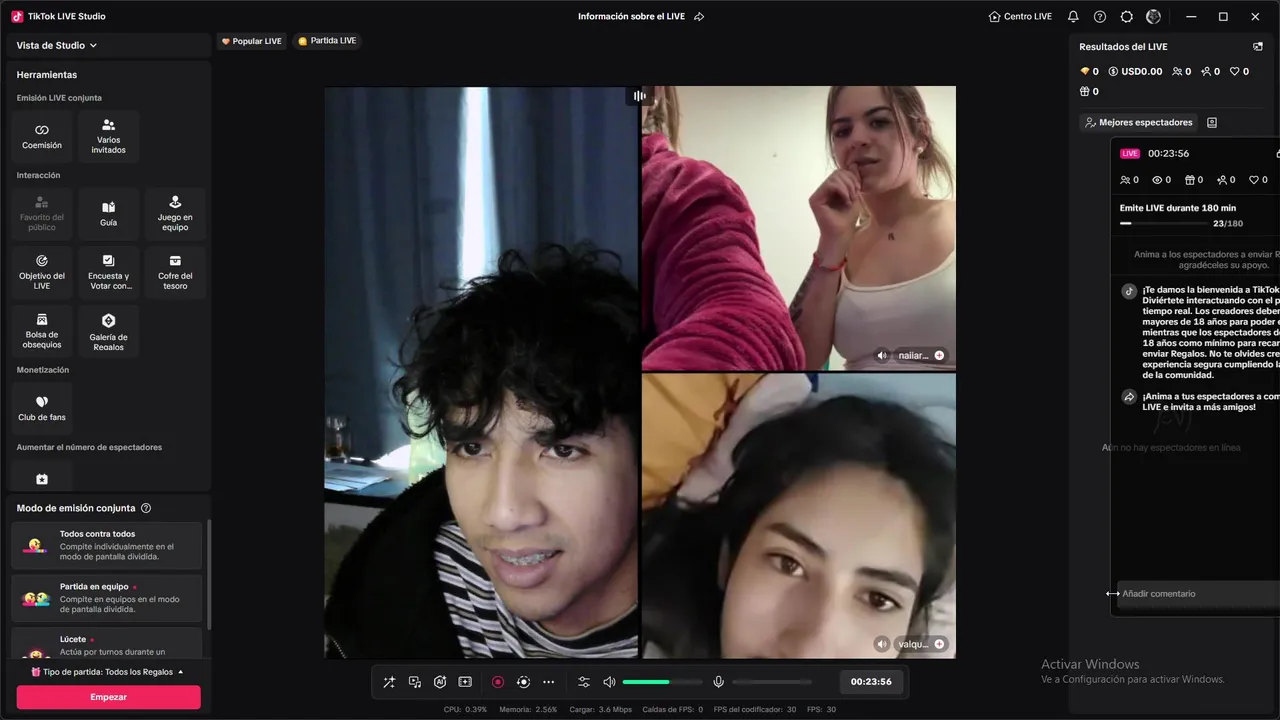Click the USD0.00 earnings stat
The image size is (1280, 720).
coord(1135,72)
